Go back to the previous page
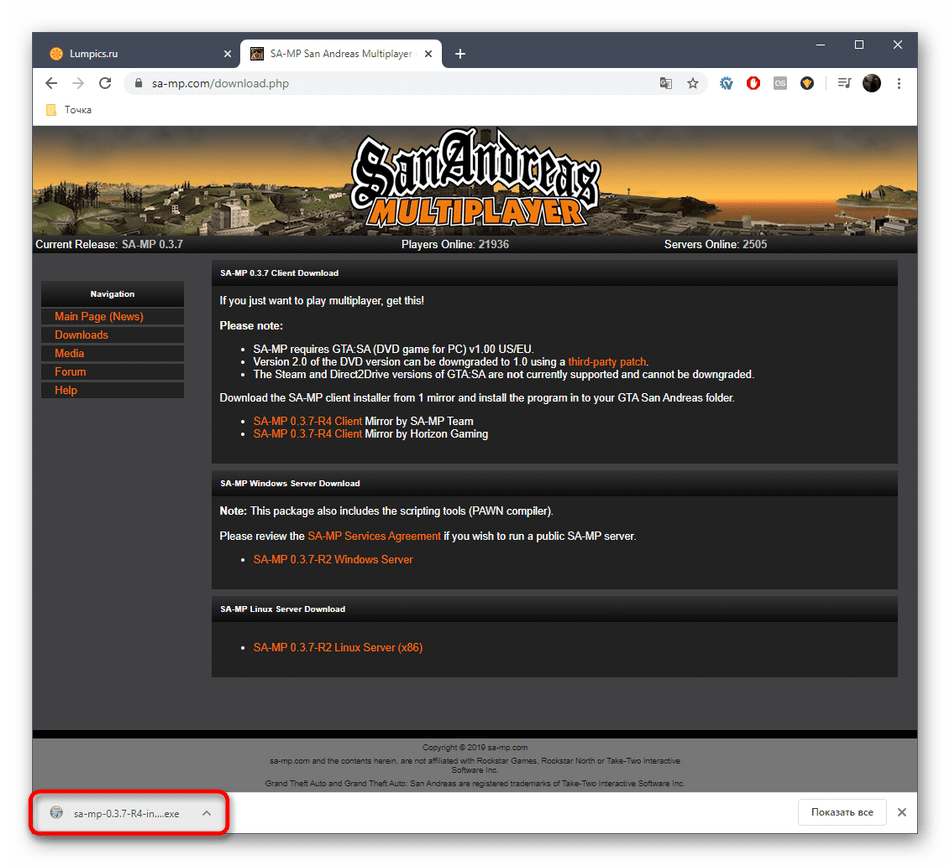This screenshot has height=866, width=950. 51,84
